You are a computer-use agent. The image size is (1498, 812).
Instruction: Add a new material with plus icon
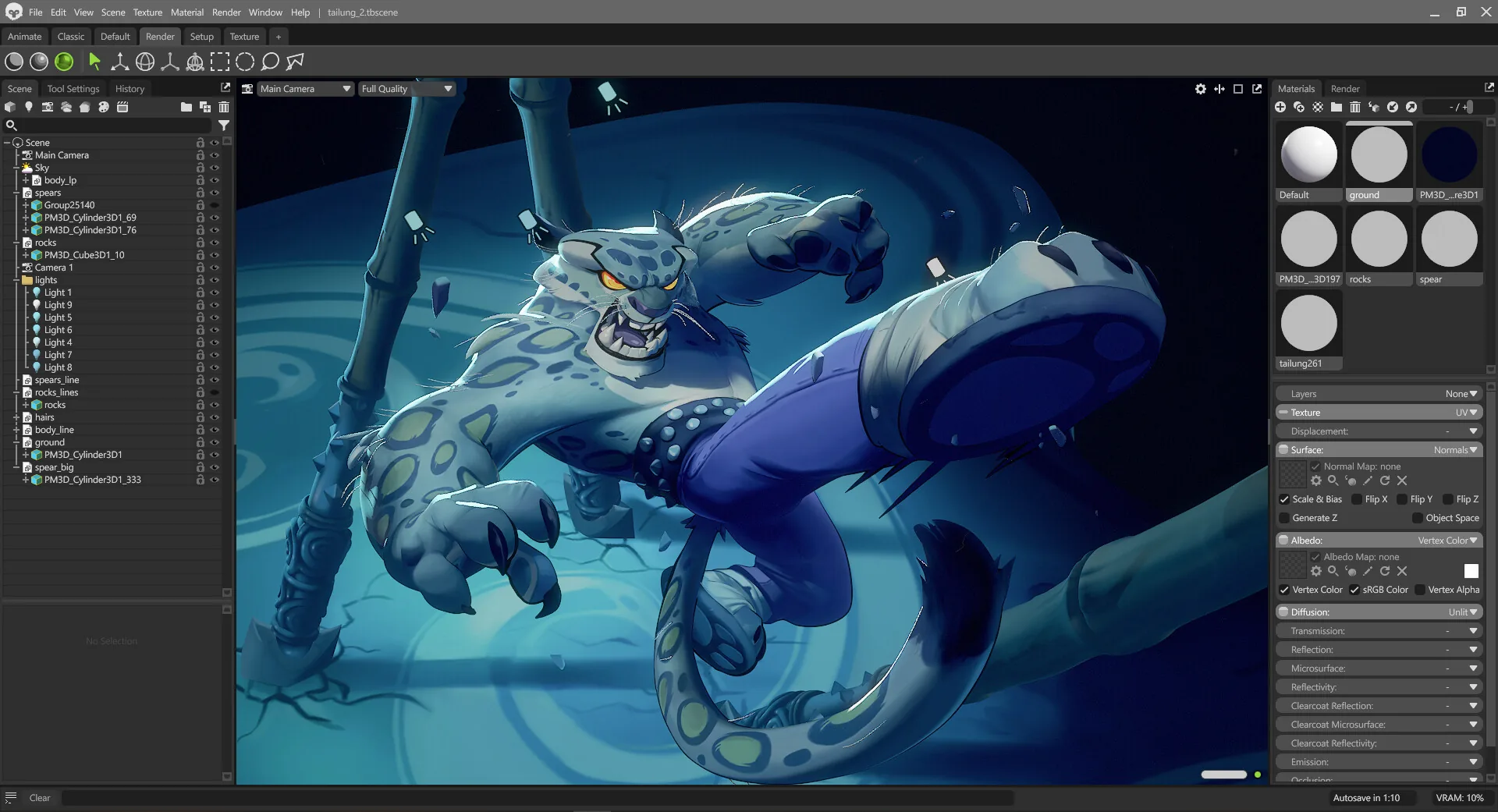tap(1280, 107)
